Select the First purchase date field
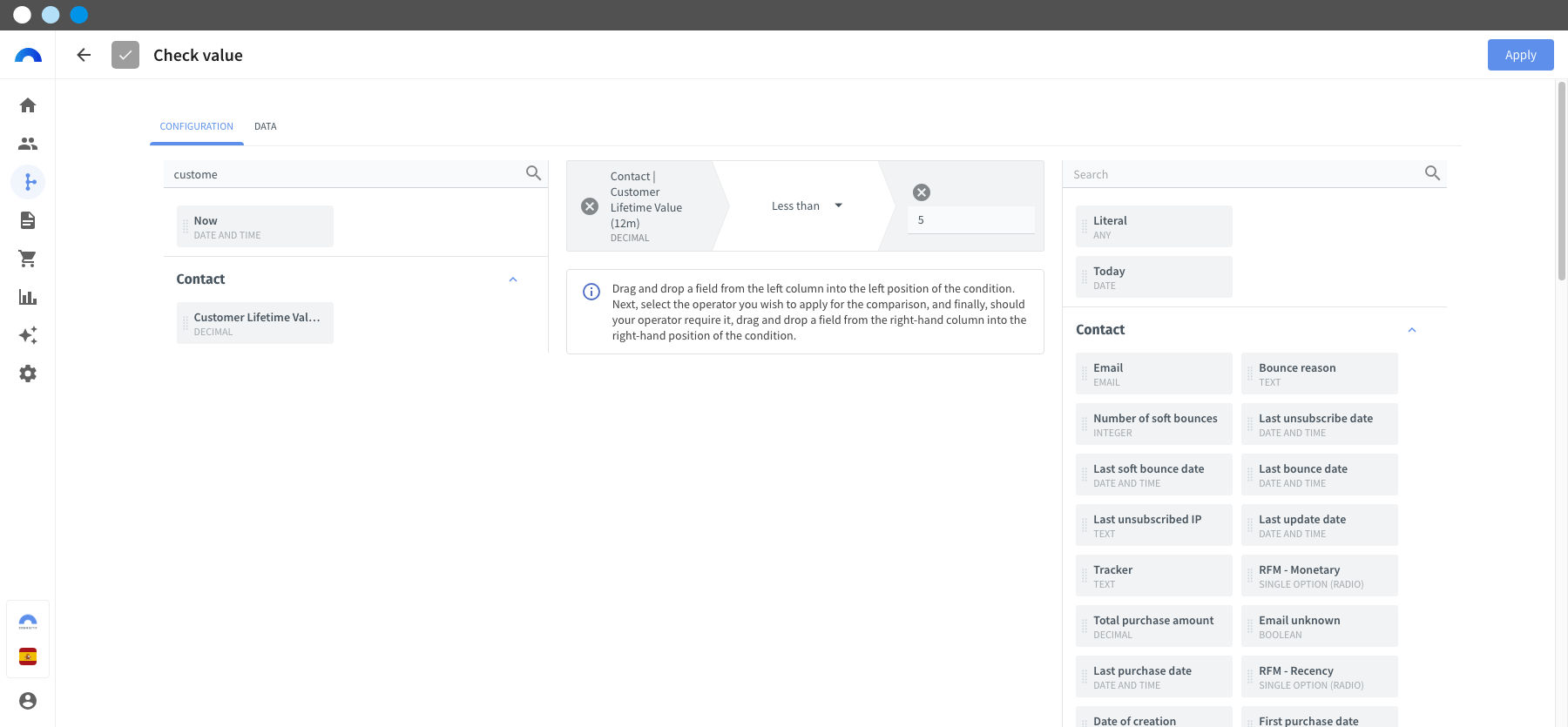This screenshot has width=1568, height=727. pos(1320,717)
